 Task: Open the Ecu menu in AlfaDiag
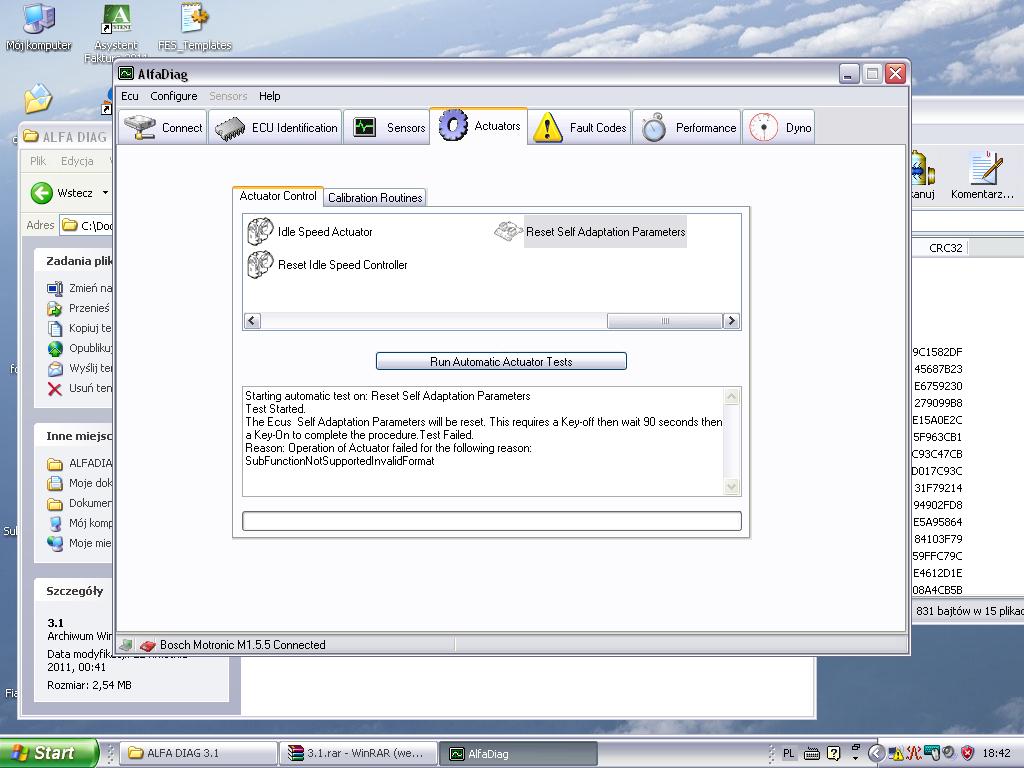click(x=130, y=96)
